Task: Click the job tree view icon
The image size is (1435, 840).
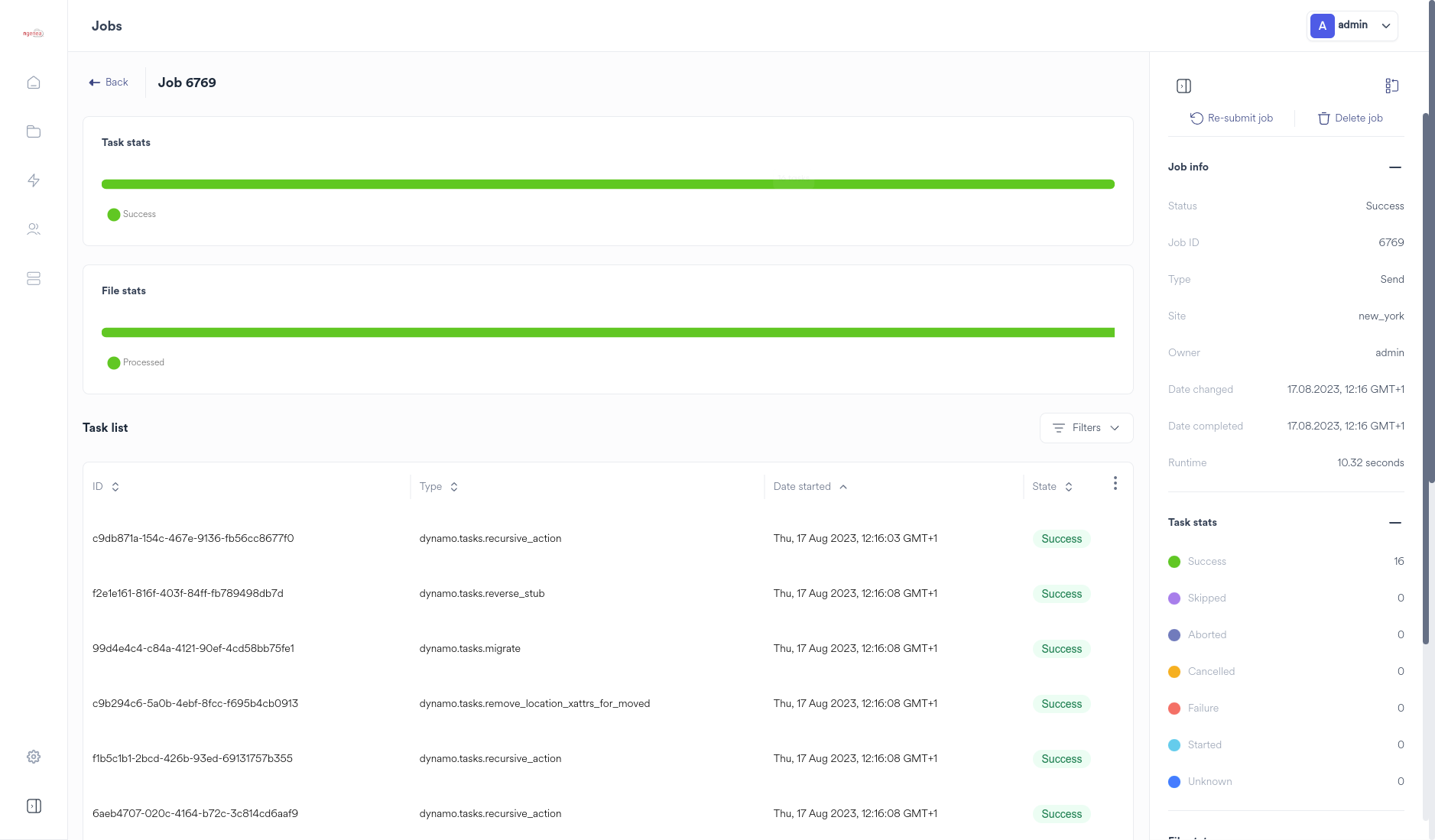Action: tap(1391, 86)
